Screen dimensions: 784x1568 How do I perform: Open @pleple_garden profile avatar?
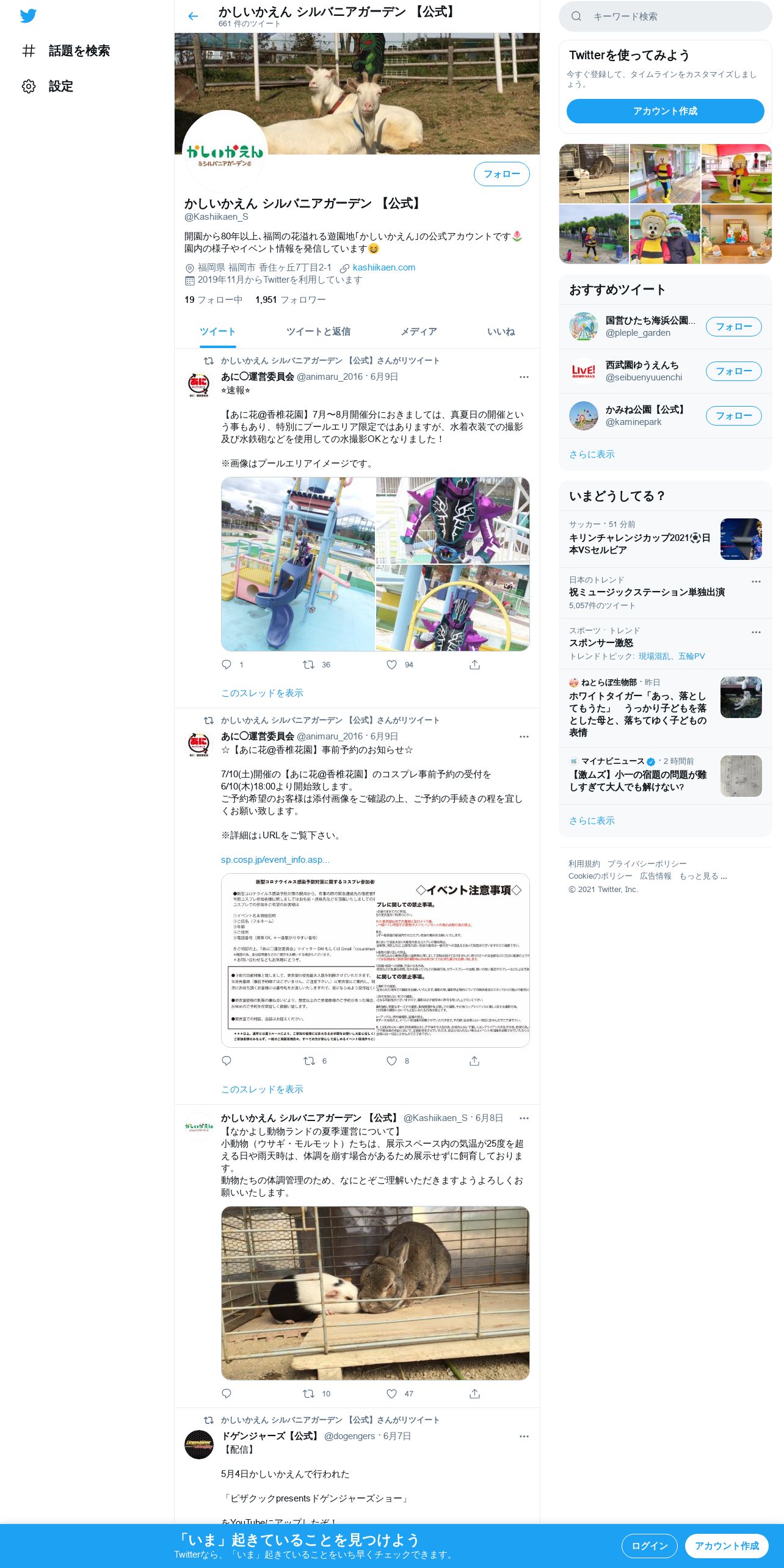[x=584, y=327]
